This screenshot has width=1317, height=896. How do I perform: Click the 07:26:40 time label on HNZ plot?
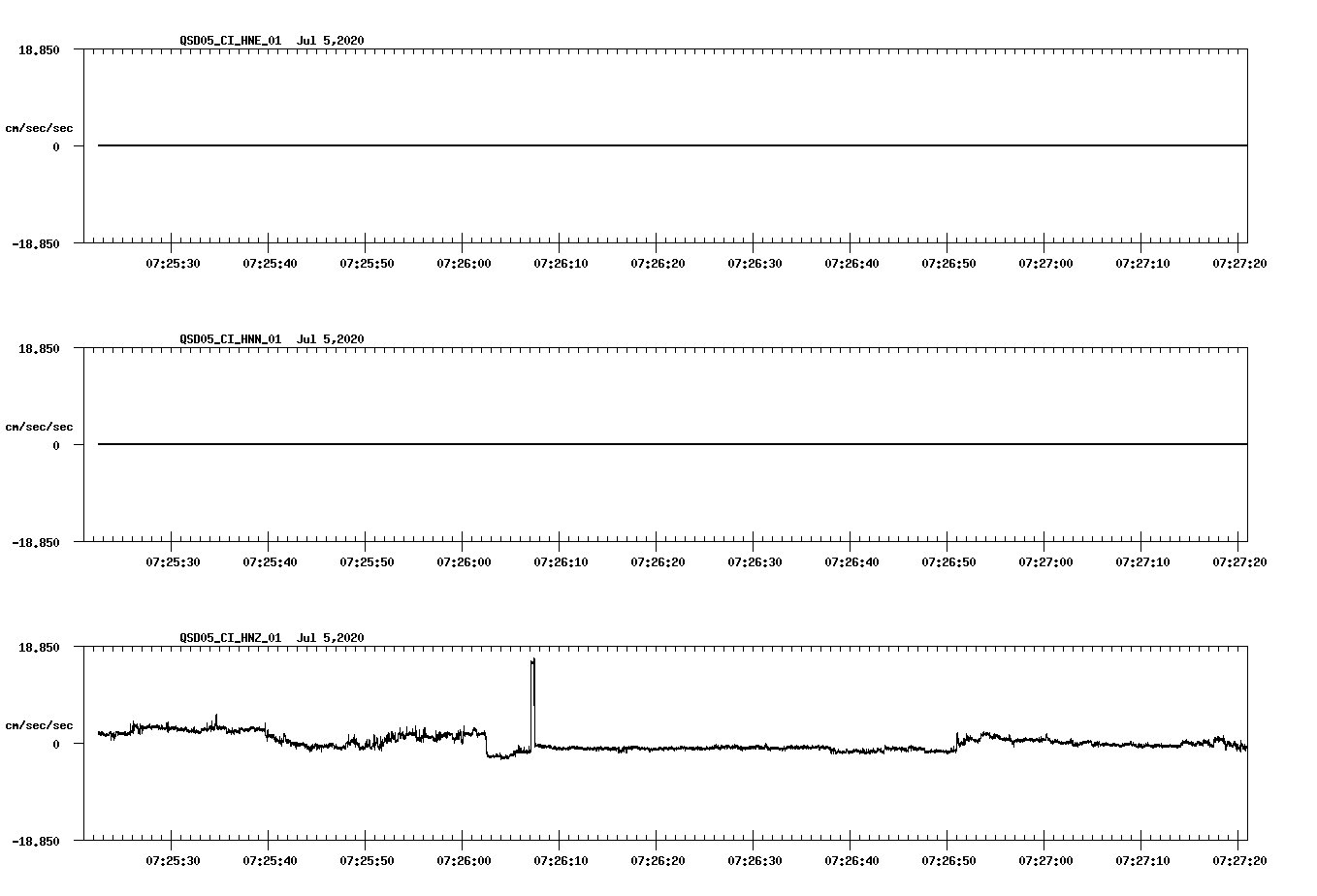(851, 860)
